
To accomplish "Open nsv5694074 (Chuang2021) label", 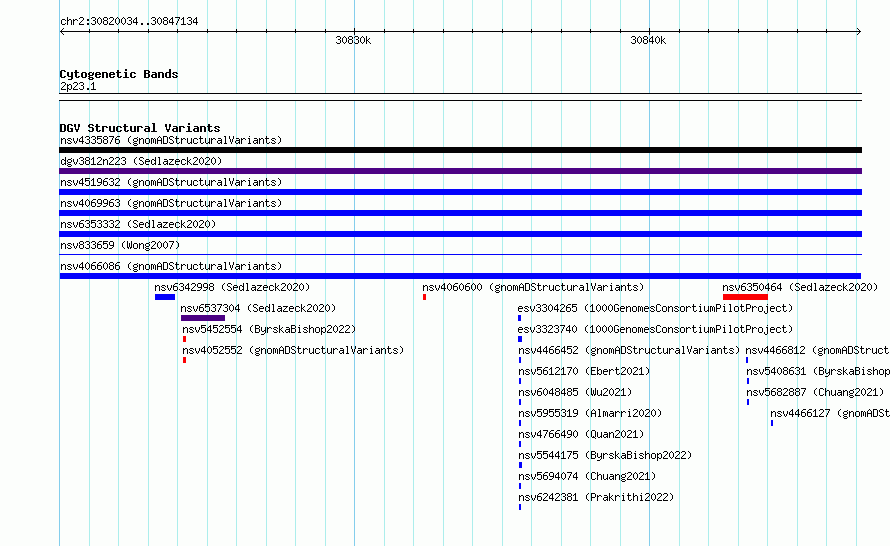I will (587, 476).
